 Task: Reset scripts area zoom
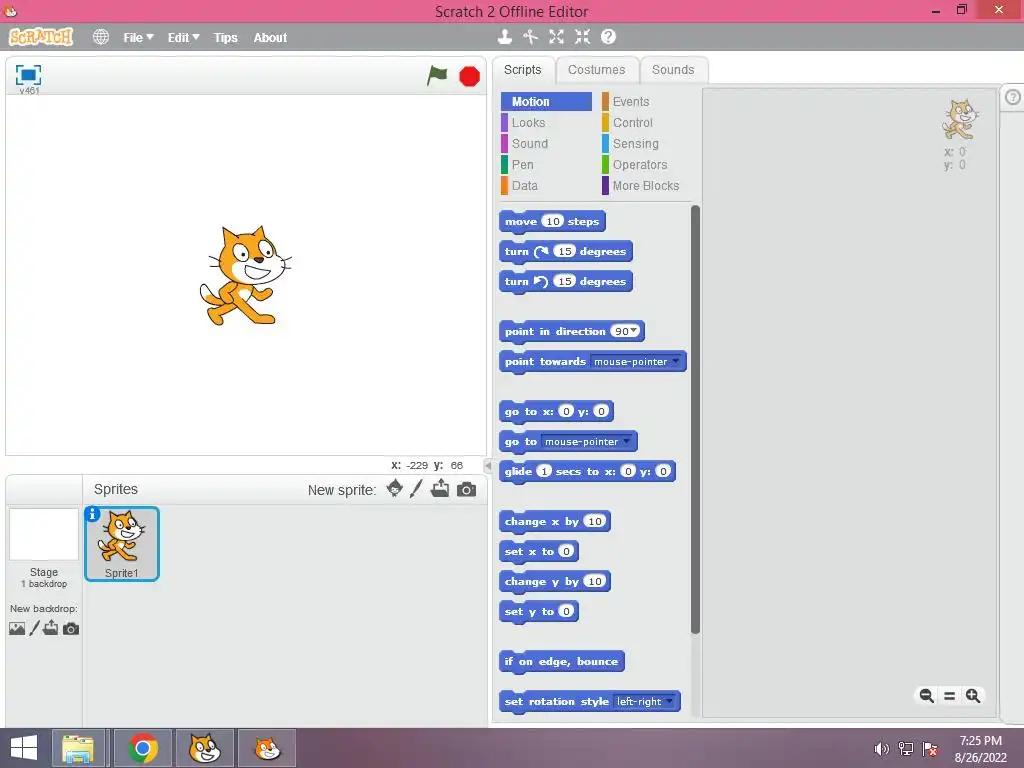(950, 696)
